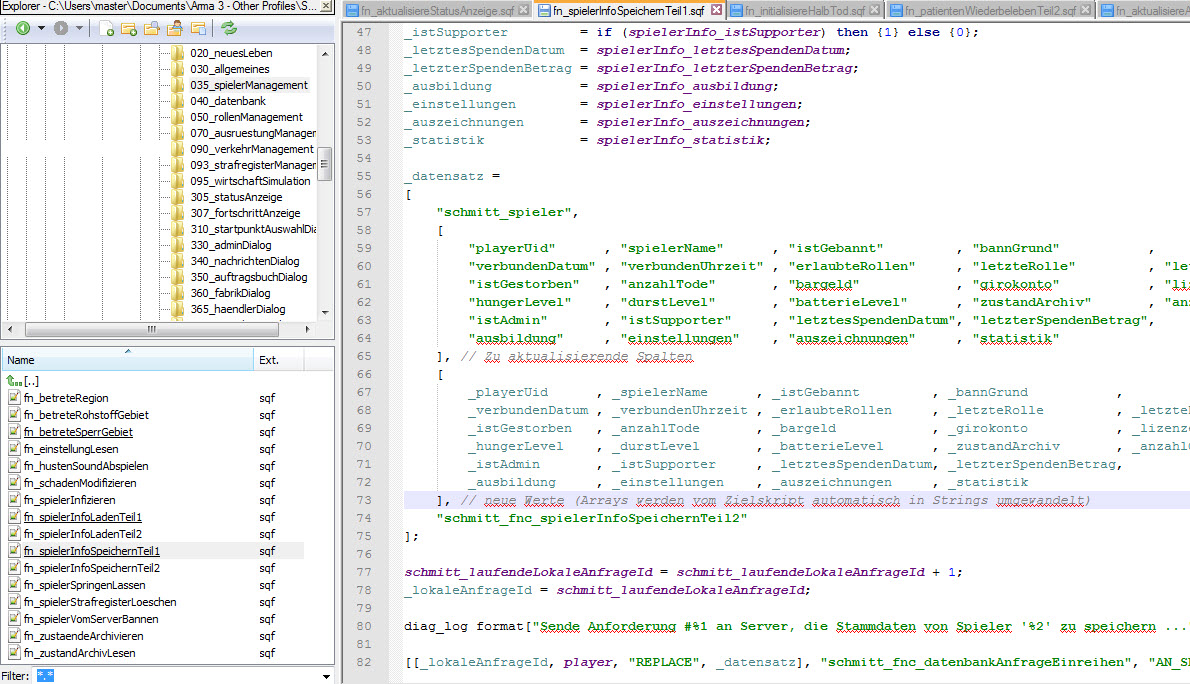
Task: Refresh the Explorer file list
Action: (228, 29)
